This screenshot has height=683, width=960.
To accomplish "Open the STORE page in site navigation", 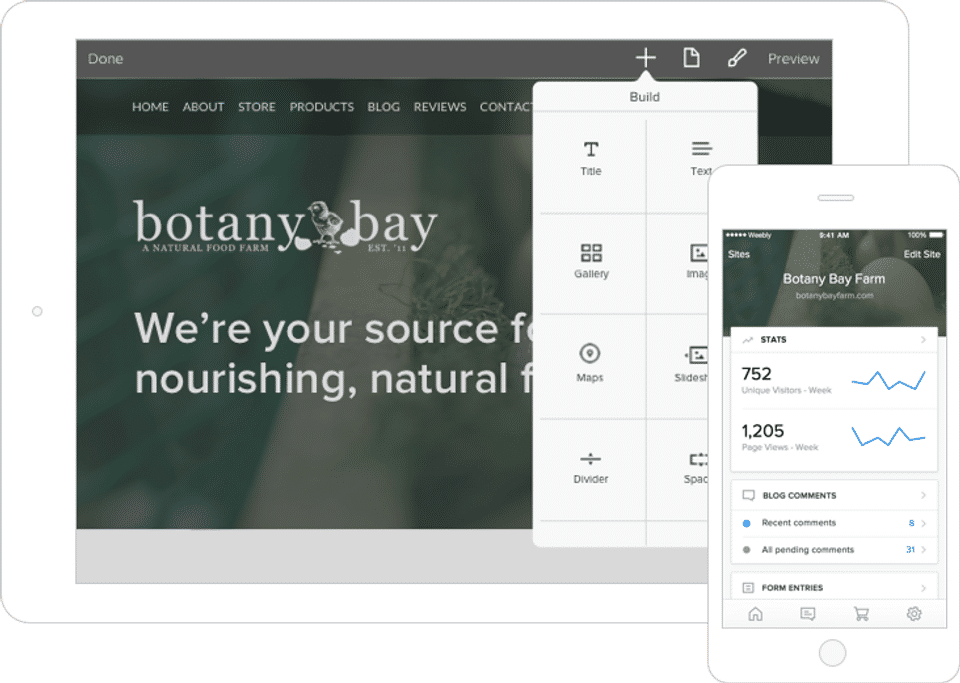I will (x=257, y=106).
